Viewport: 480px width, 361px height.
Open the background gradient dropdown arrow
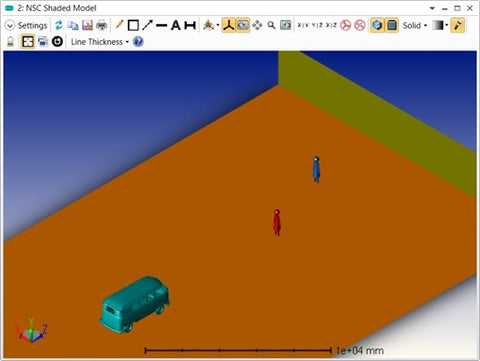point(447,25)
